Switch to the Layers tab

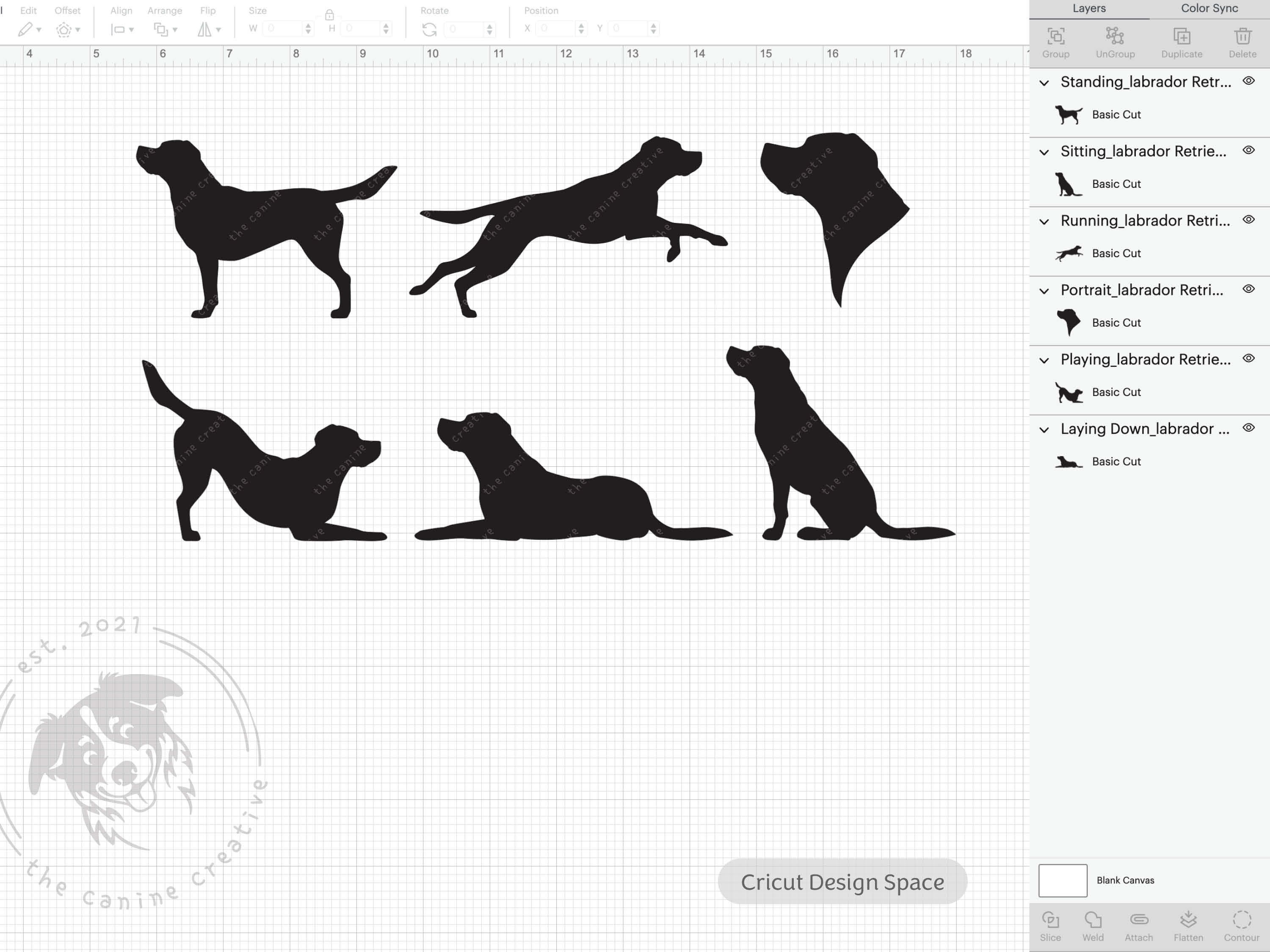pos(1089,8)
